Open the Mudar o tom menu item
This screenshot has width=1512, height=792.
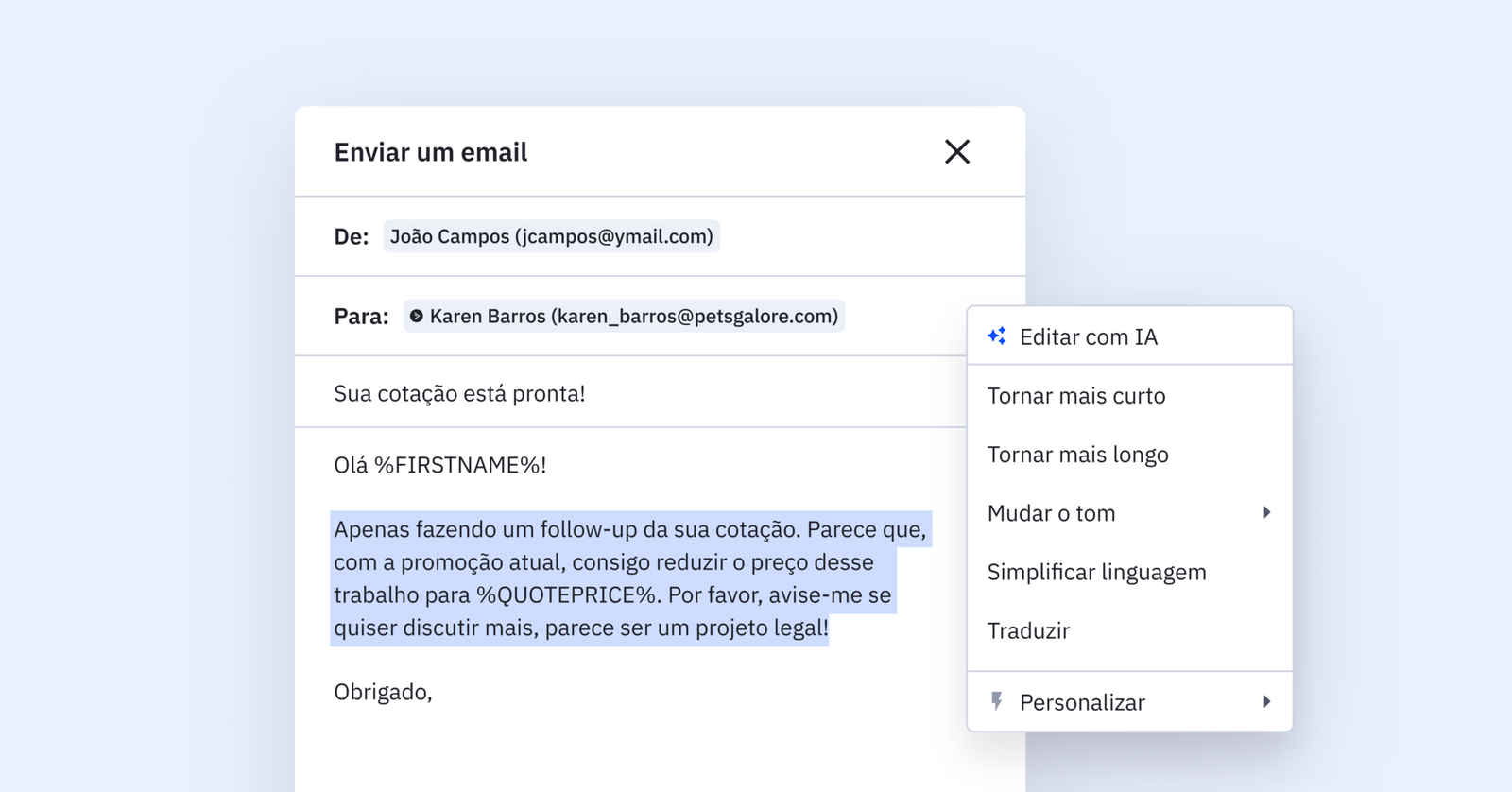[x=1051, y=513]
